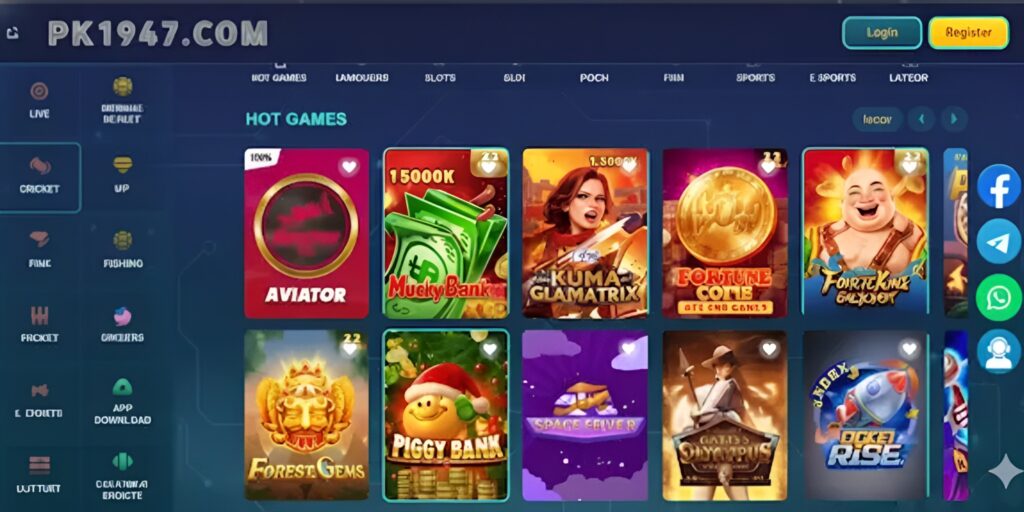This screenshot has height=512, width=1024.
Task: Favorite the Aviator game with heart
Action: (349, 167)
